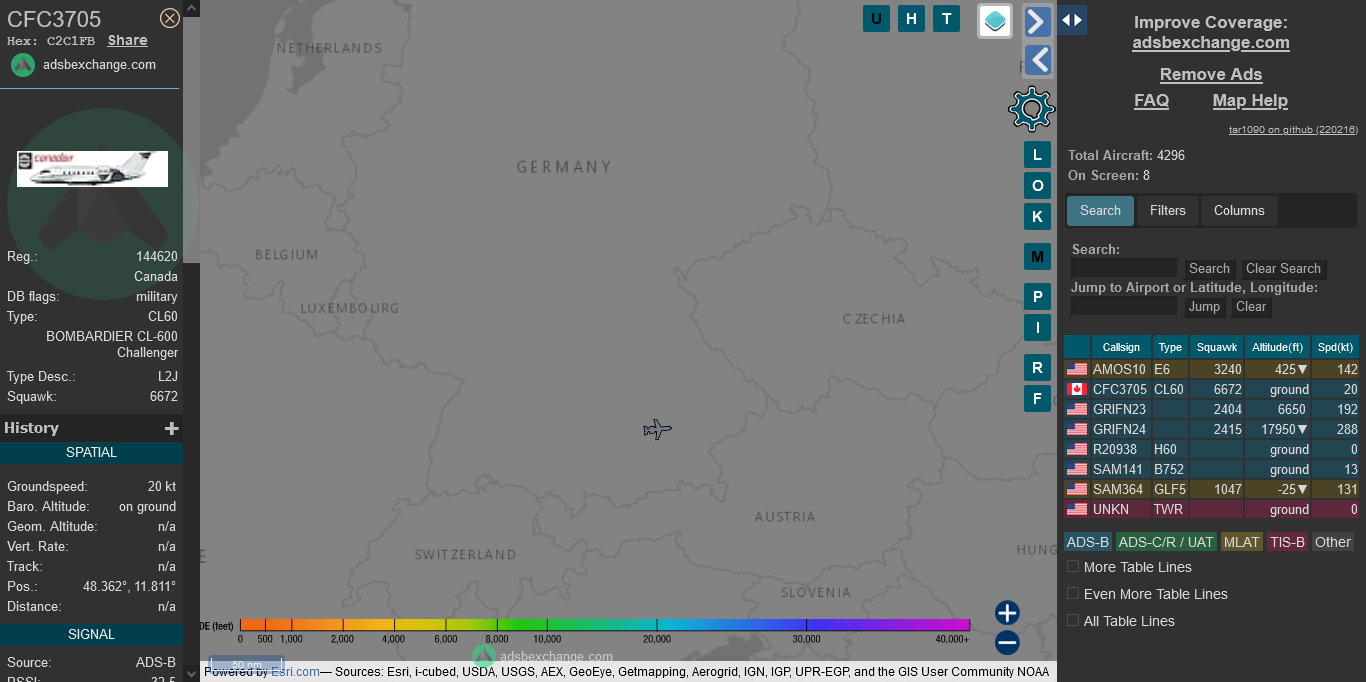Image resolution: width=1366 pixels, height=682 pixels.
Task: Select the aircraft icon on the map
Action: point(657,429)
